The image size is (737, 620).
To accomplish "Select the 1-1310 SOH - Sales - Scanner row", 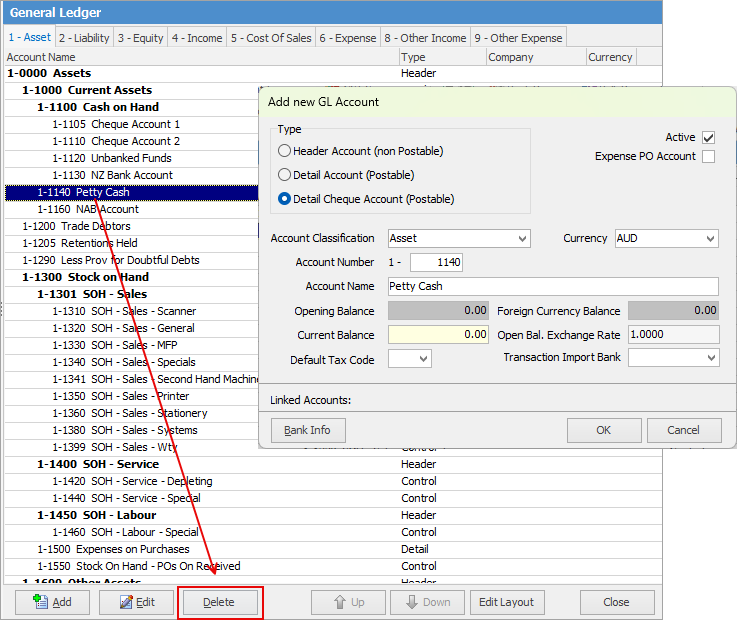I will (132, 311).
